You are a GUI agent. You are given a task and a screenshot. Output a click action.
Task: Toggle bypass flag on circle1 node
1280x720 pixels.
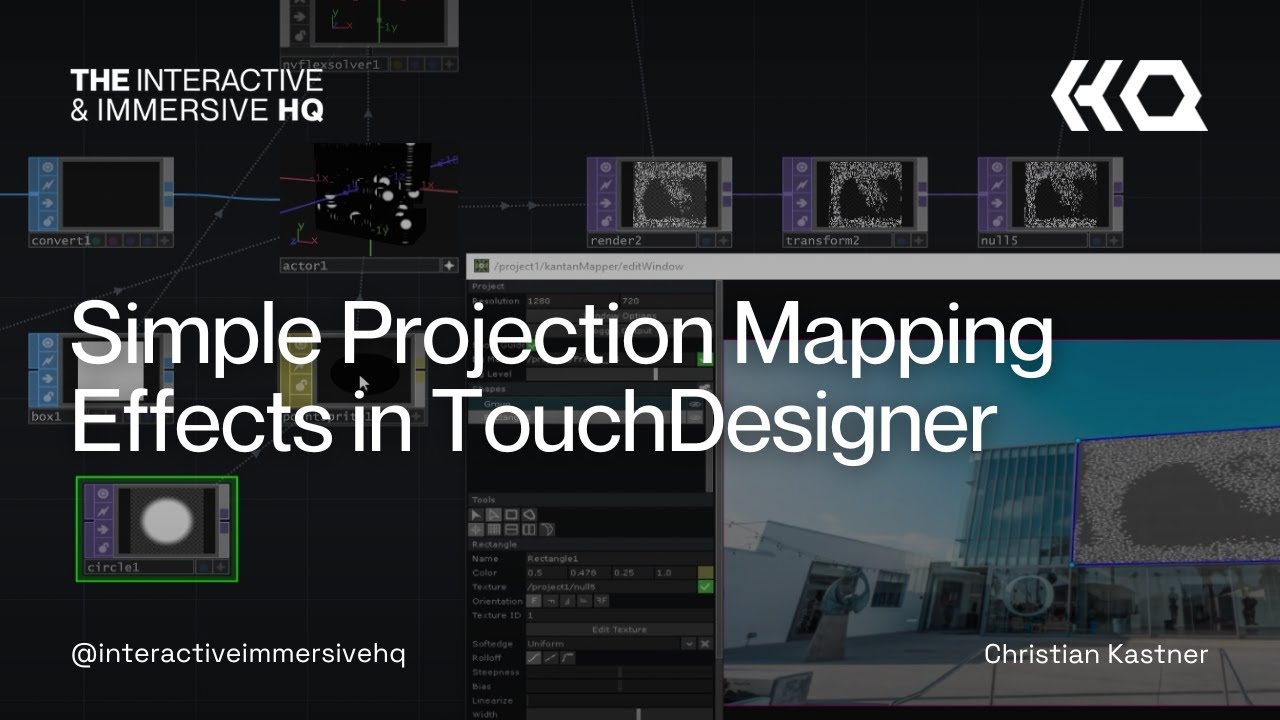tap(103, 513)
